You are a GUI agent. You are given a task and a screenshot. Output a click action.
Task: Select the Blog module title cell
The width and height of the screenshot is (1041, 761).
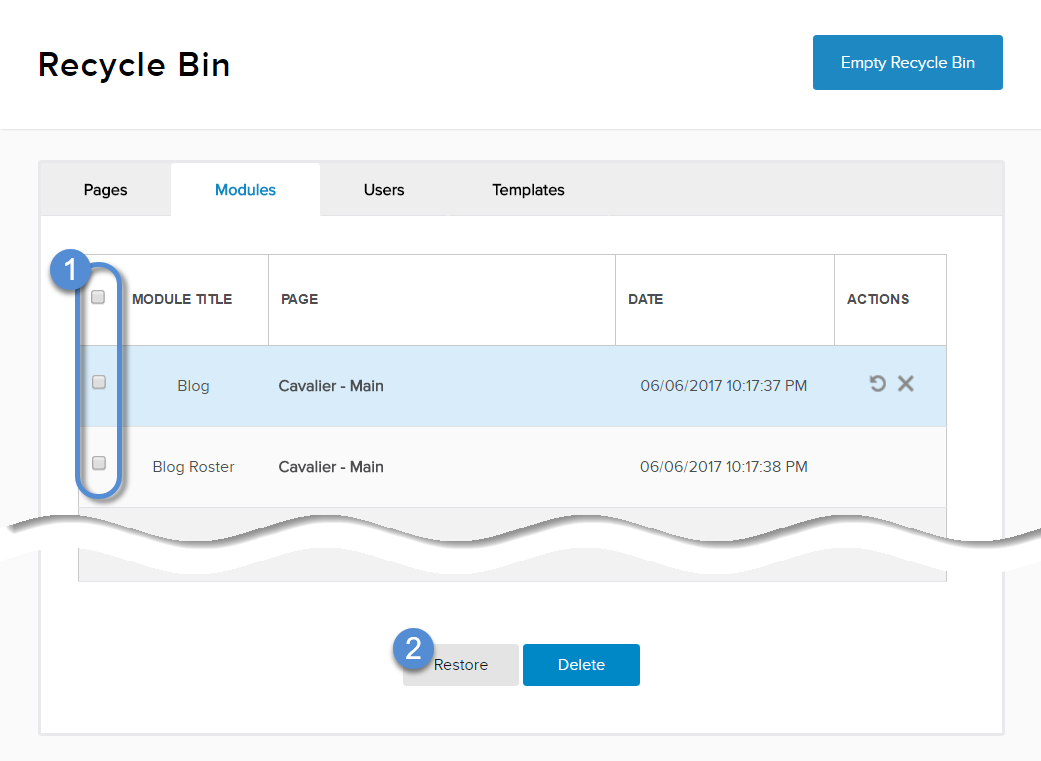[193, 386]
